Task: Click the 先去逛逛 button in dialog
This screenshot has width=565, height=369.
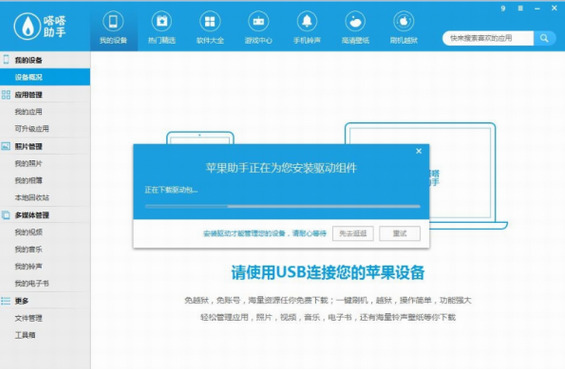Action: [353, 234]
